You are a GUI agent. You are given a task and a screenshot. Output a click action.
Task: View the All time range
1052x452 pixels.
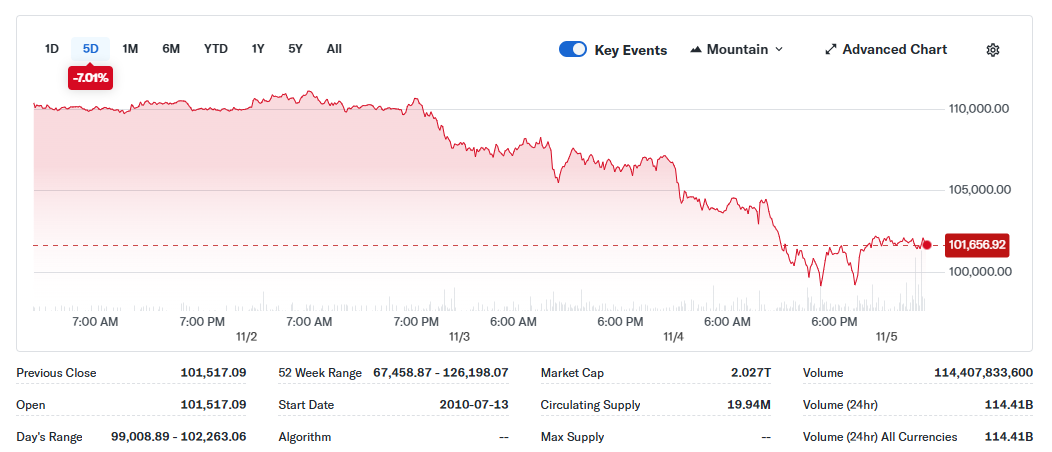point(334,49)
